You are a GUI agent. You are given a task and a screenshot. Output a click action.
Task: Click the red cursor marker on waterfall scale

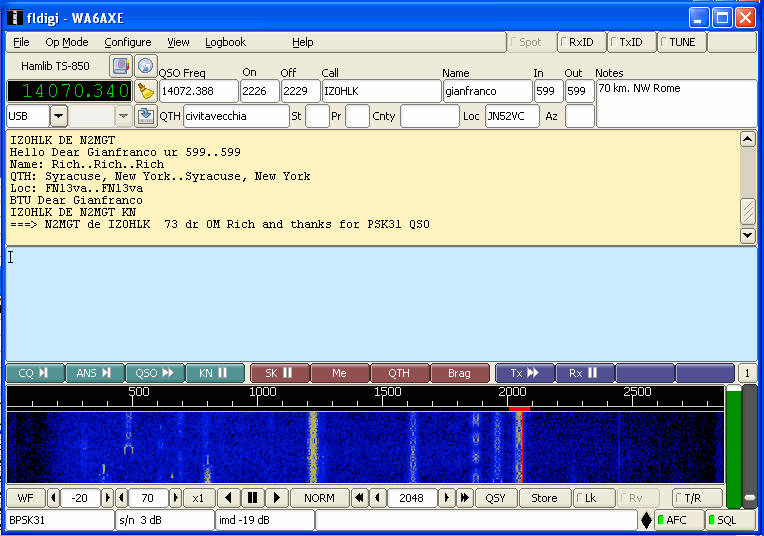tap(519, 409)
